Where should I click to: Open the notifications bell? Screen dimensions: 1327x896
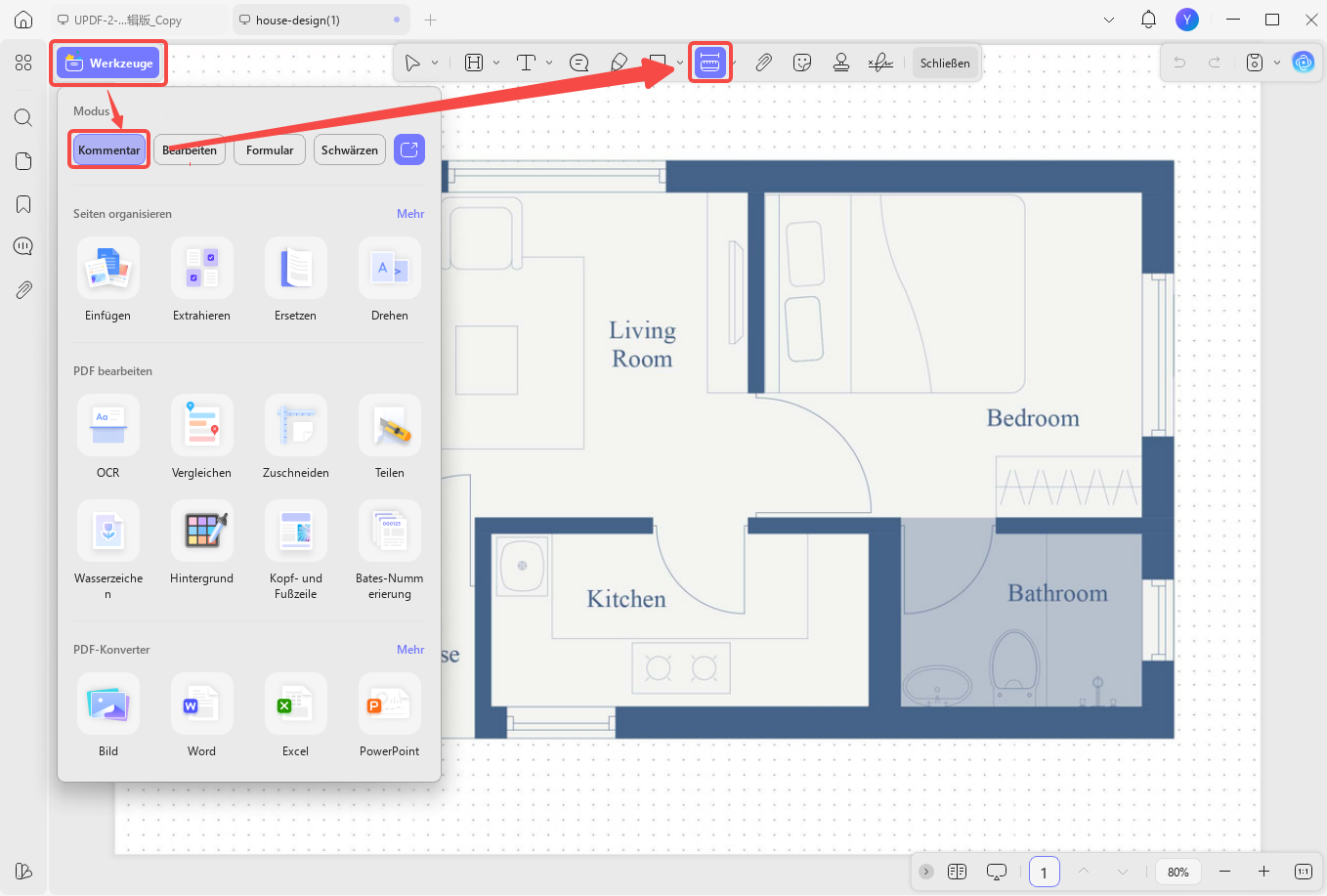tap(1149, 20)
